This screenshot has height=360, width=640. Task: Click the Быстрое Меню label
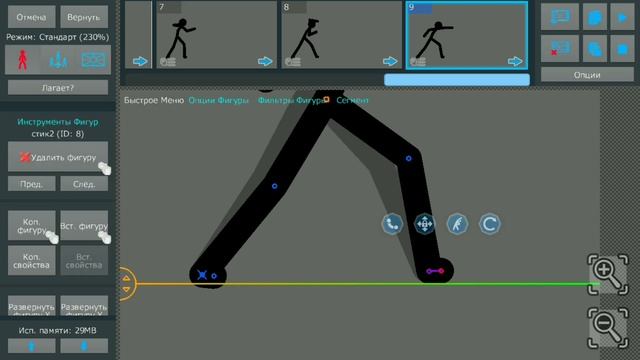click(154, 100)
